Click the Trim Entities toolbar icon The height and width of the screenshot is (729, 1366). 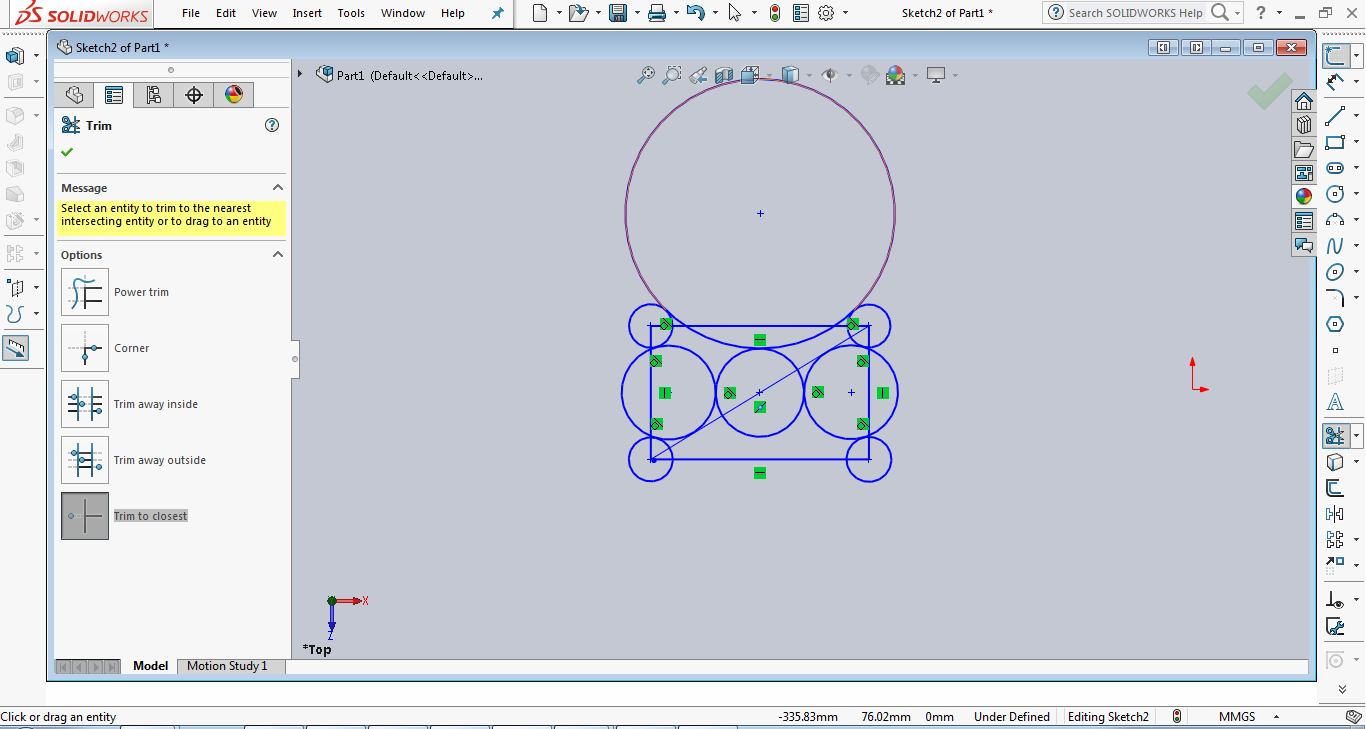[x=1335, y=436]
